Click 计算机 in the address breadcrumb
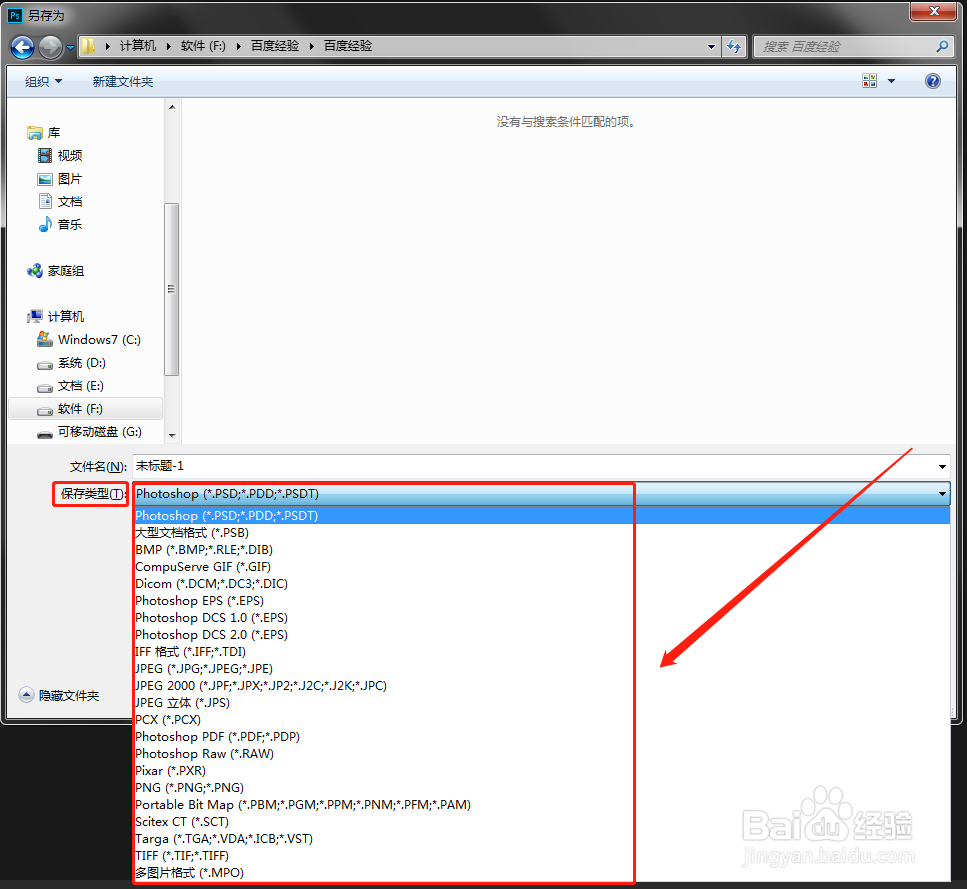The image size is (967, 889). point(138,46)
